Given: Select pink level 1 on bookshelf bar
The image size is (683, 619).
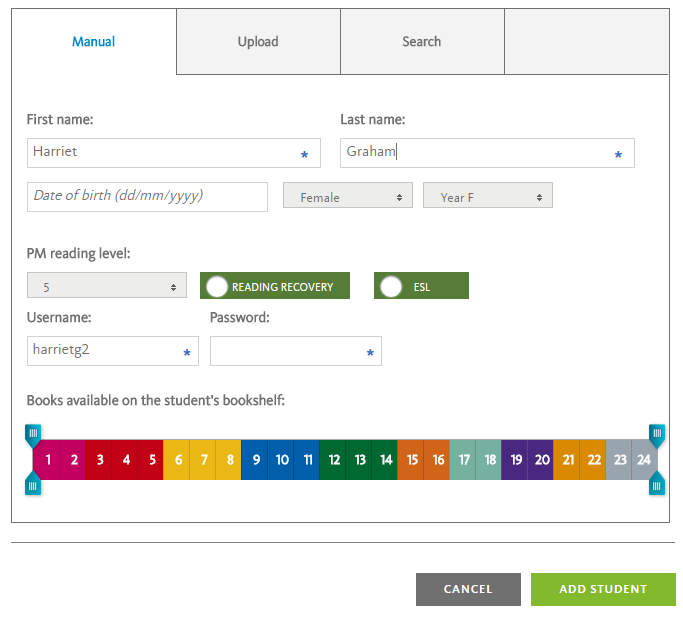Looking at the screenshot, I should tap(47, 460).
